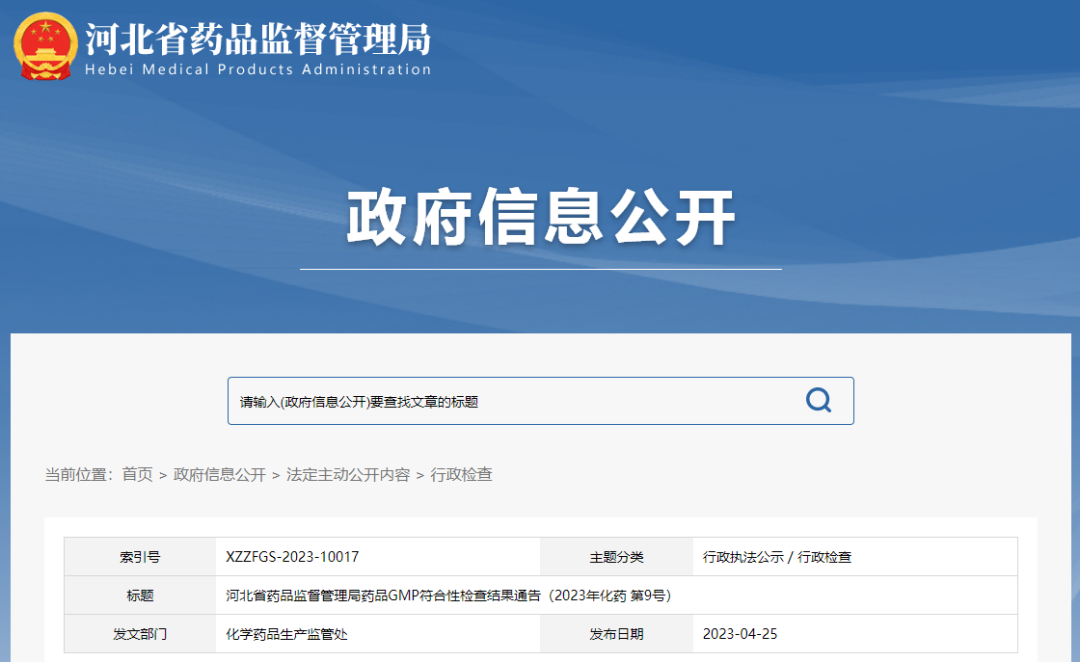Image resolution: width=1080 pixels, height=662 pixels.
Task: Click the 政府信息公开 banner heading
Action: tap(541, 217)
